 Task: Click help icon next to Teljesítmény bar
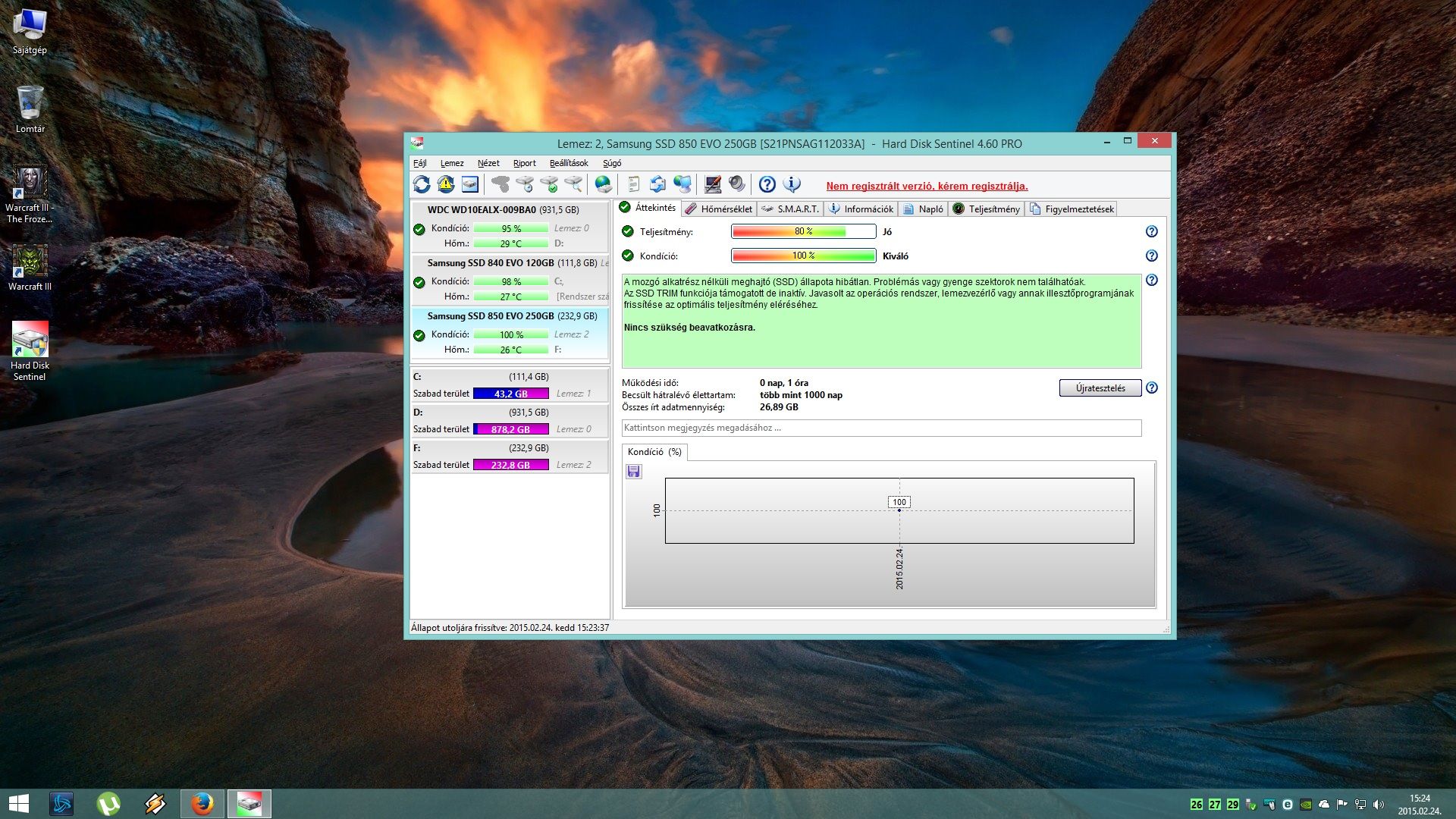click(1151, 231)
